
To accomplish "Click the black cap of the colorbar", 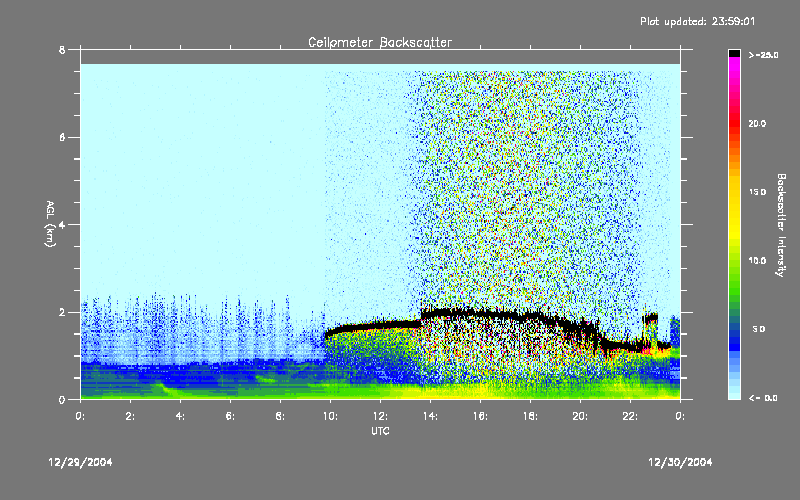I will 734,53.
